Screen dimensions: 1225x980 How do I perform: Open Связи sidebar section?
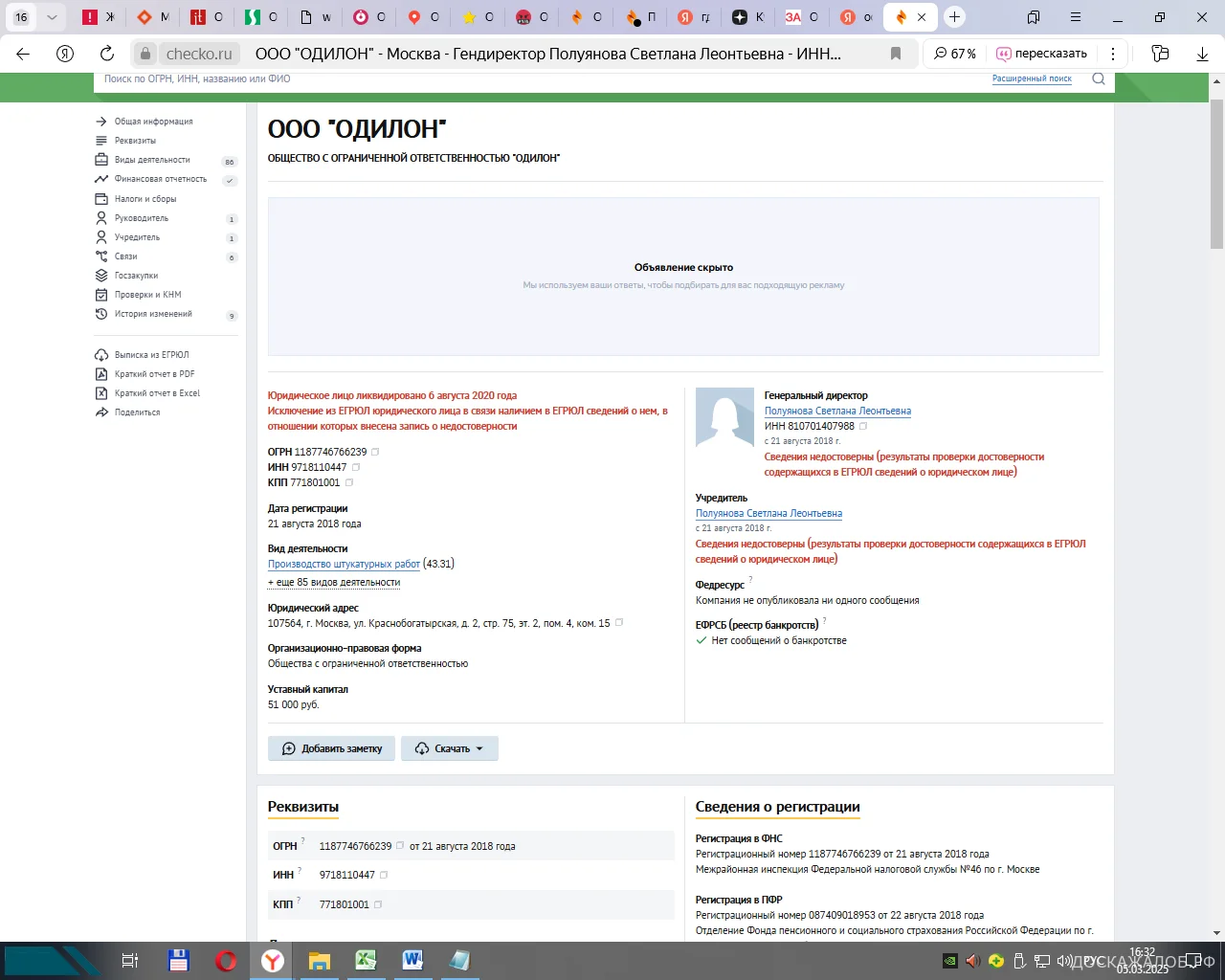tap(125, 256)
